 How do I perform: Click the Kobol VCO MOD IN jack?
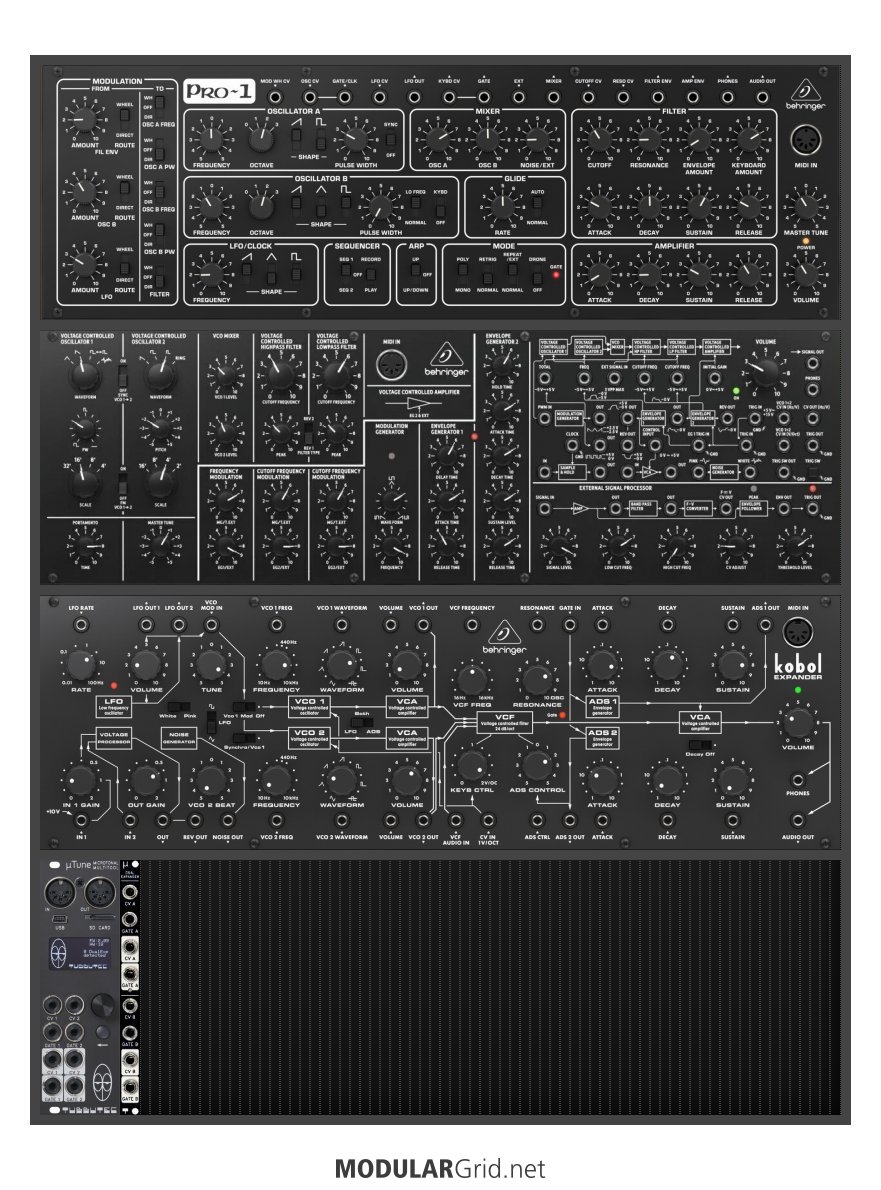click(x=211, y=625)
